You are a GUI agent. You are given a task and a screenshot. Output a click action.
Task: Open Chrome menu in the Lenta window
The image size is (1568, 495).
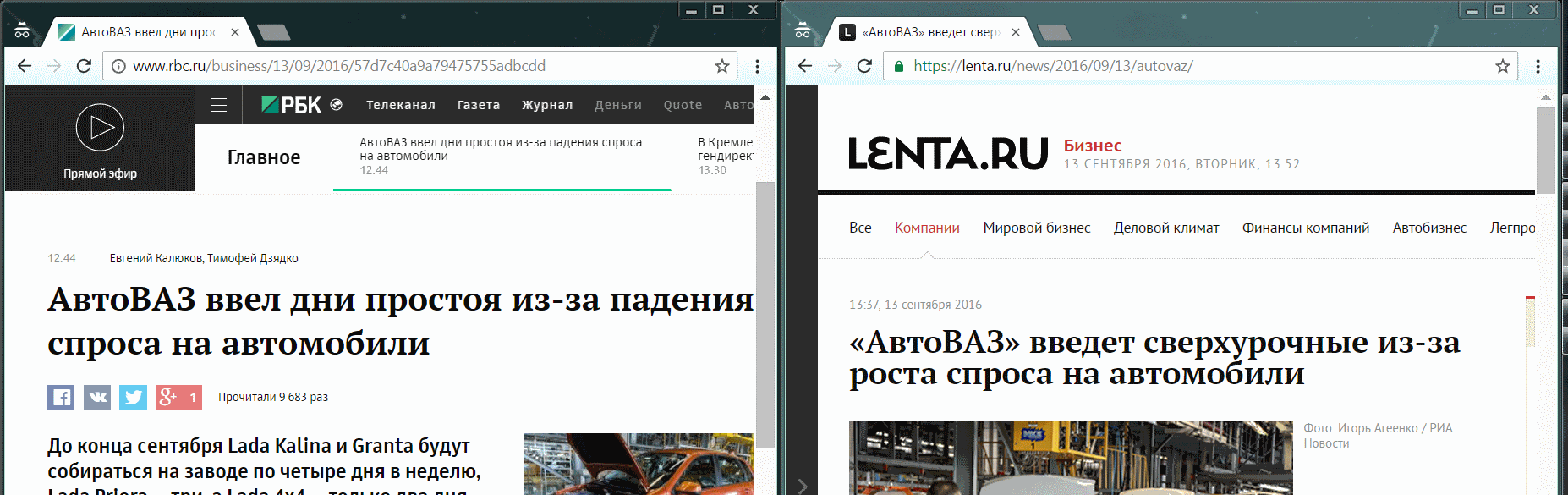tap(1538, 66)
